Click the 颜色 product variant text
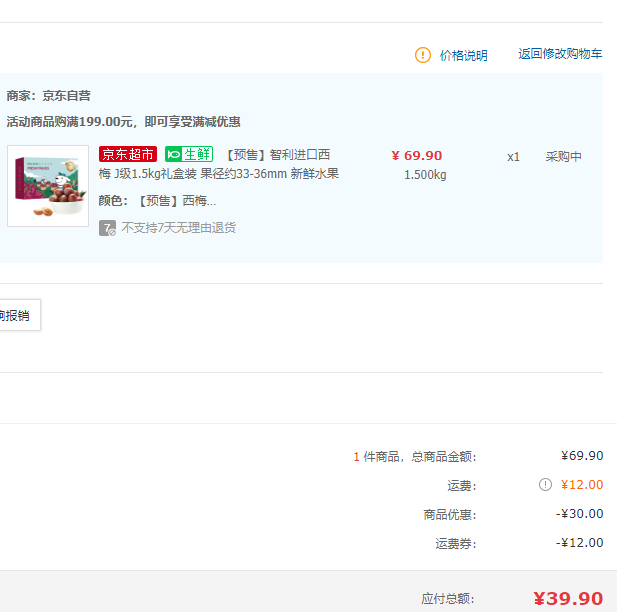The image size is (617, 612). tap(157, 201)
